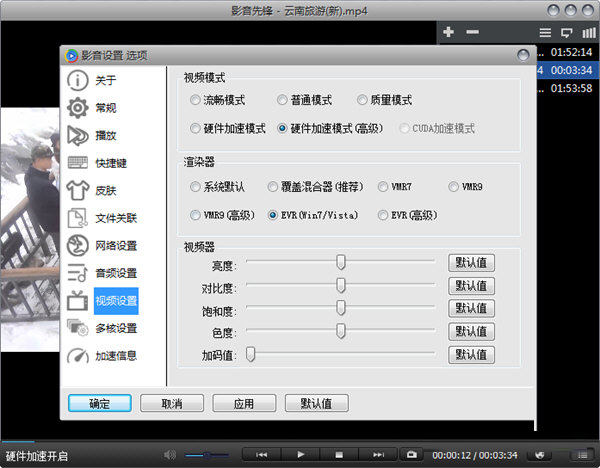Screen dimensions: 600x468
Task: Click the plus icon to add playlist file
Action: 448,32
